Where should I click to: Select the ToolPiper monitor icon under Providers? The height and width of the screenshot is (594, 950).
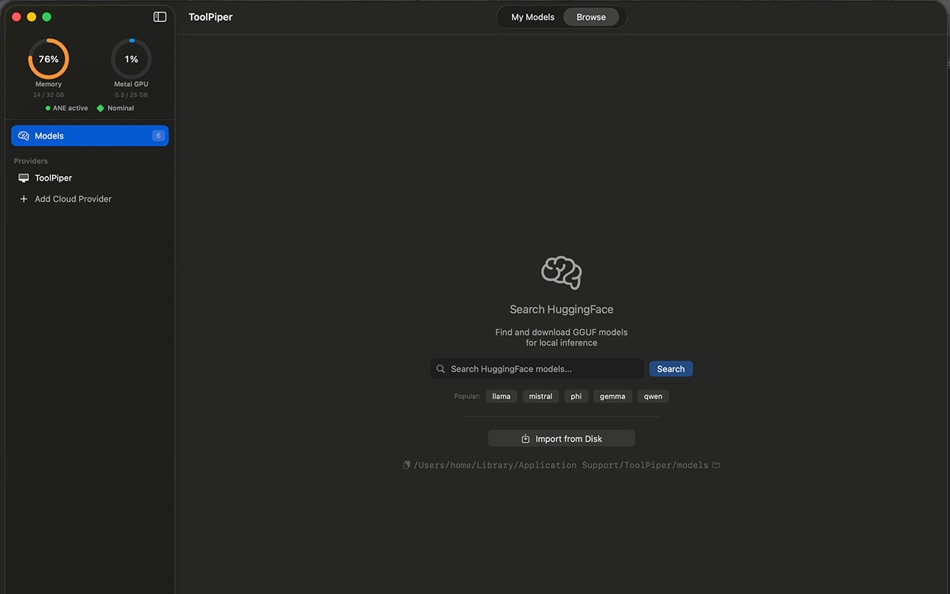pyautogui.click(x=23, y=177)
